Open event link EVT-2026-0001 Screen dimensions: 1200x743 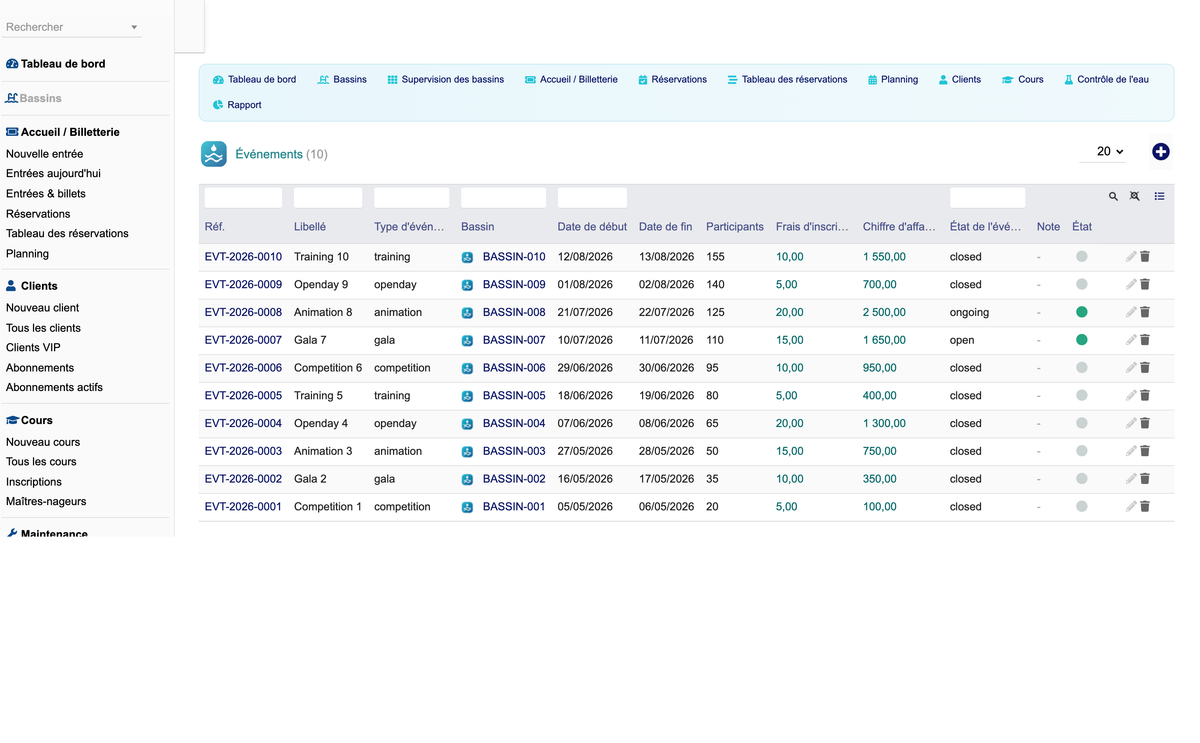point(243,507)
